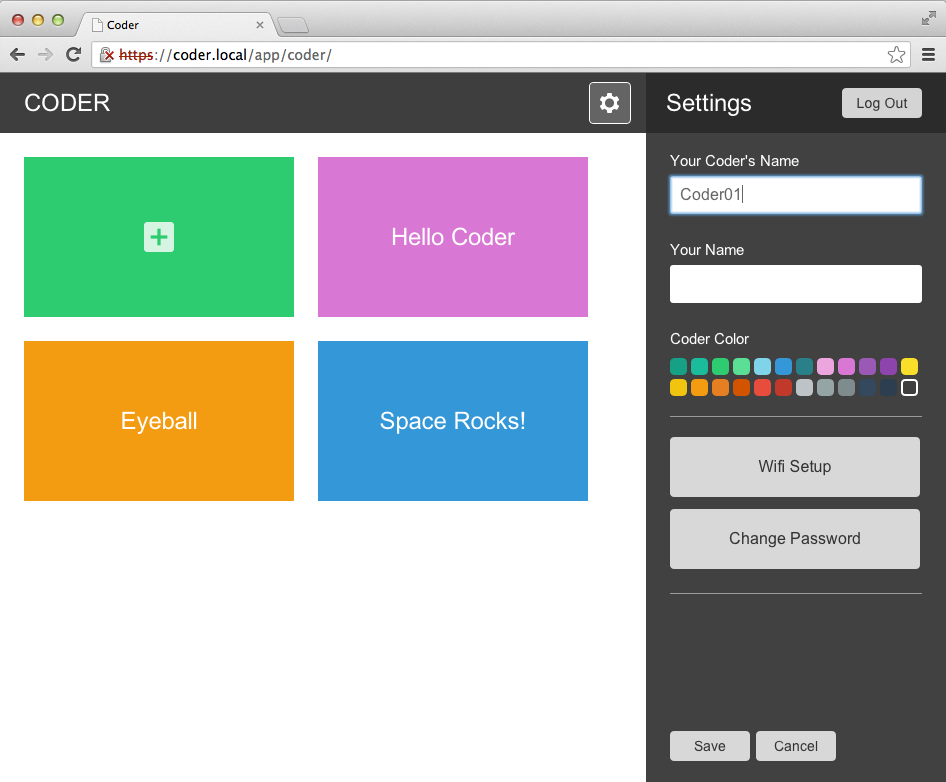The image size is (946, 782).
Task: Click the empty Your Name field
Action: [x=795, y=284]
